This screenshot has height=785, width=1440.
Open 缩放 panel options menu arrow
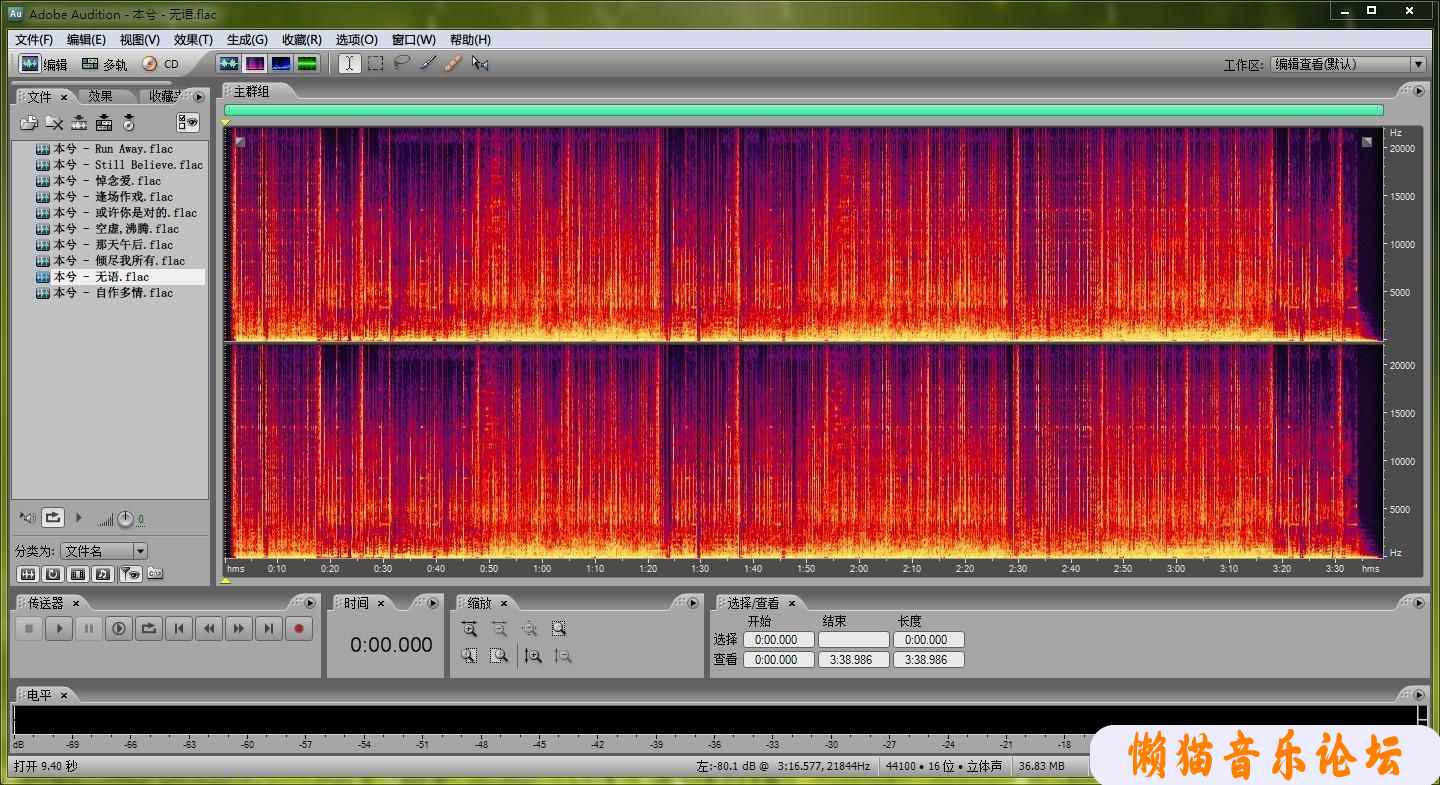click(x=692, y=603)
